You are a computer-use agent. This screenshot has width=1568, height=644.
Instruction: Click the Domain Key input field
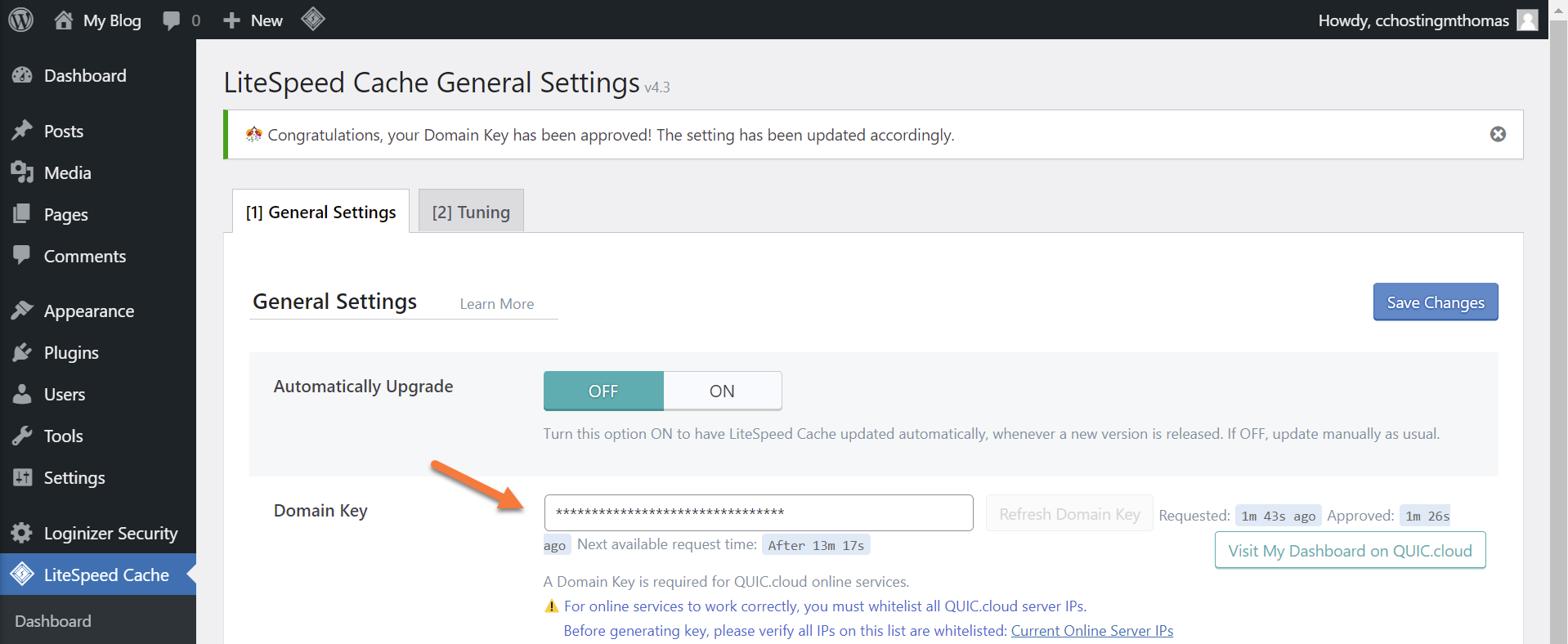758,512
